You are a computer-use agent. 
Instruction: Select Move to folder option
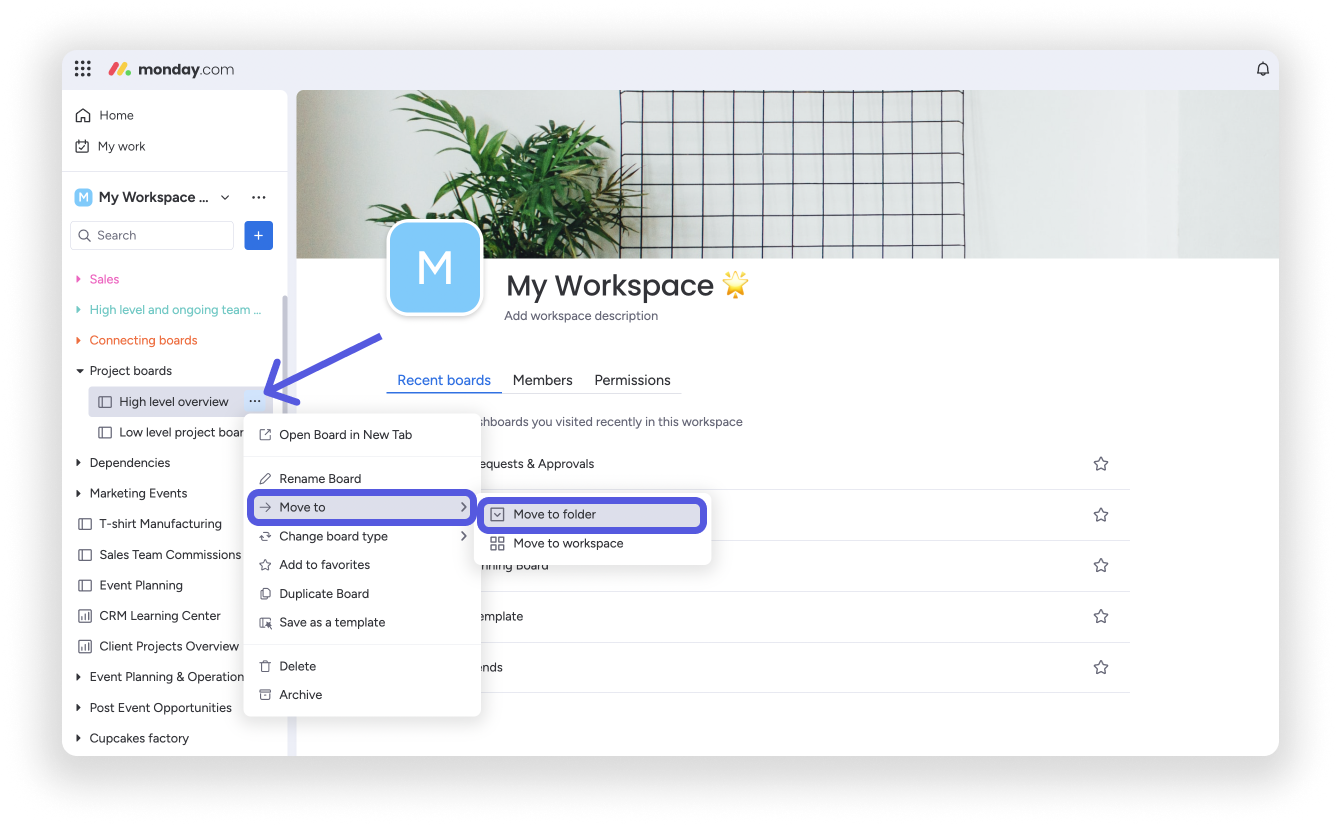coord(592,515)
